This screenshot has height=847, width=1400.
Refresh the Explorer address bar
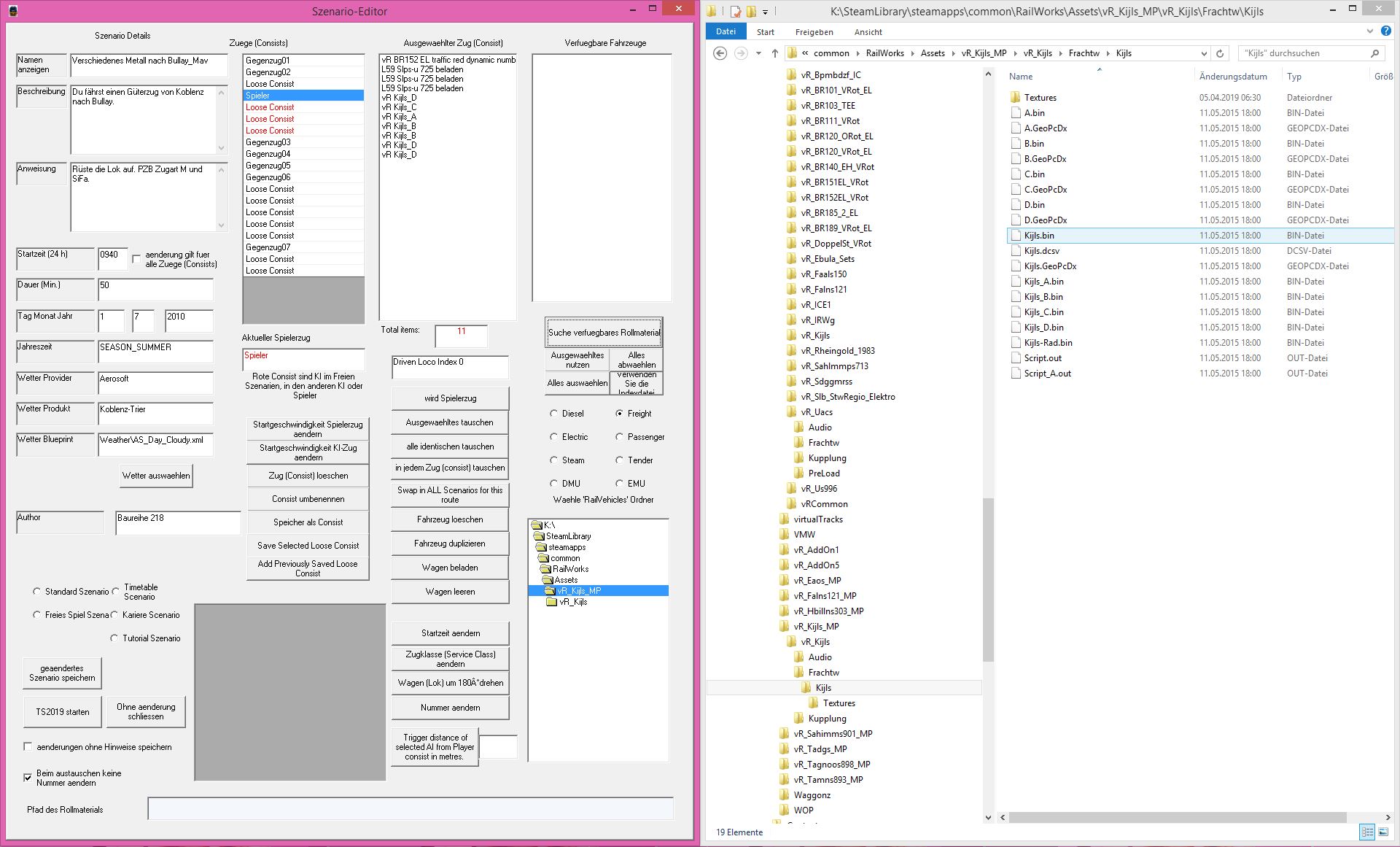click(x=1220, y=53)
